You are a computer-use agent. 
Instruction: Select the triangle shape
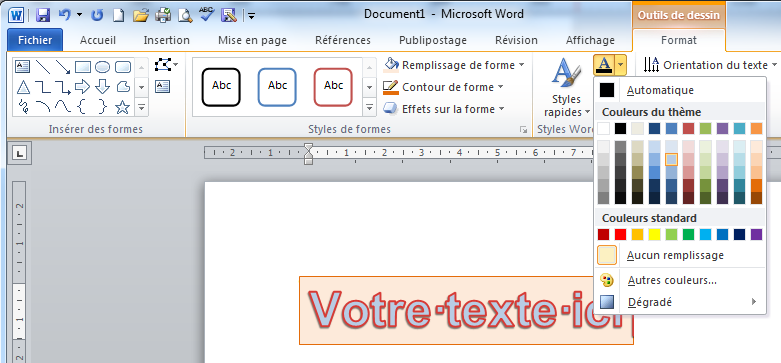click(23, 87)
